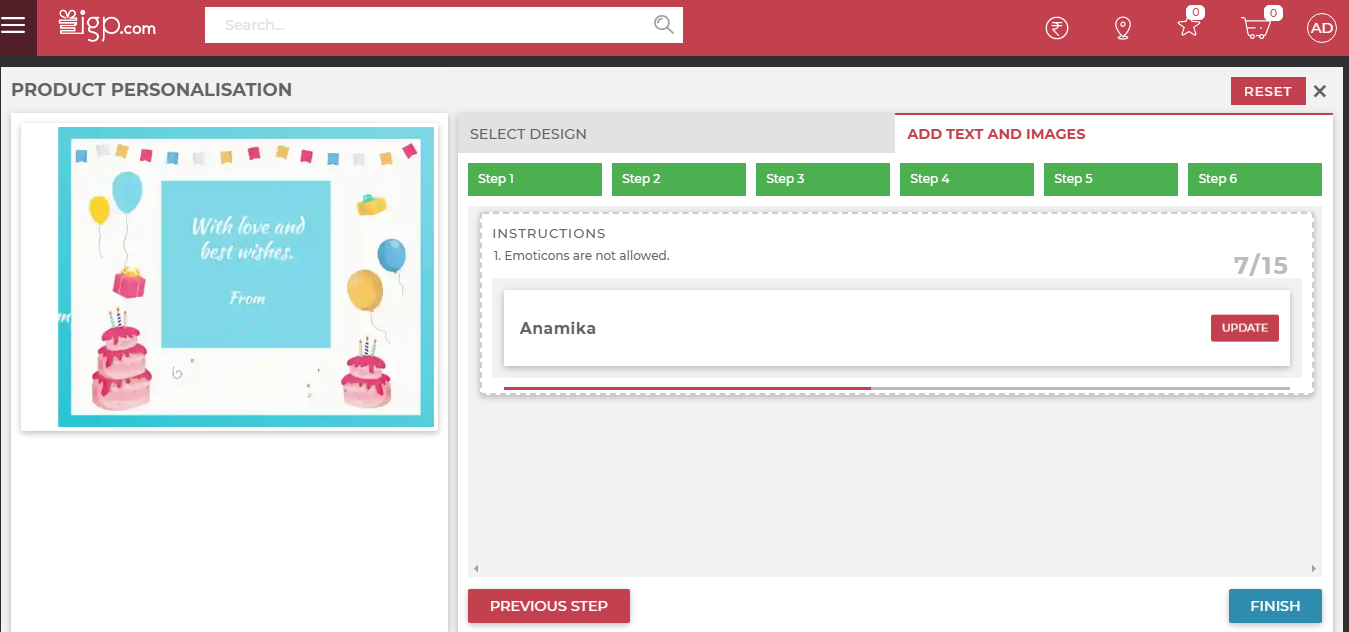Click the AD account avatar
The width and height of the screenshot is (1349, 632).
click(x=1321, y=28)
